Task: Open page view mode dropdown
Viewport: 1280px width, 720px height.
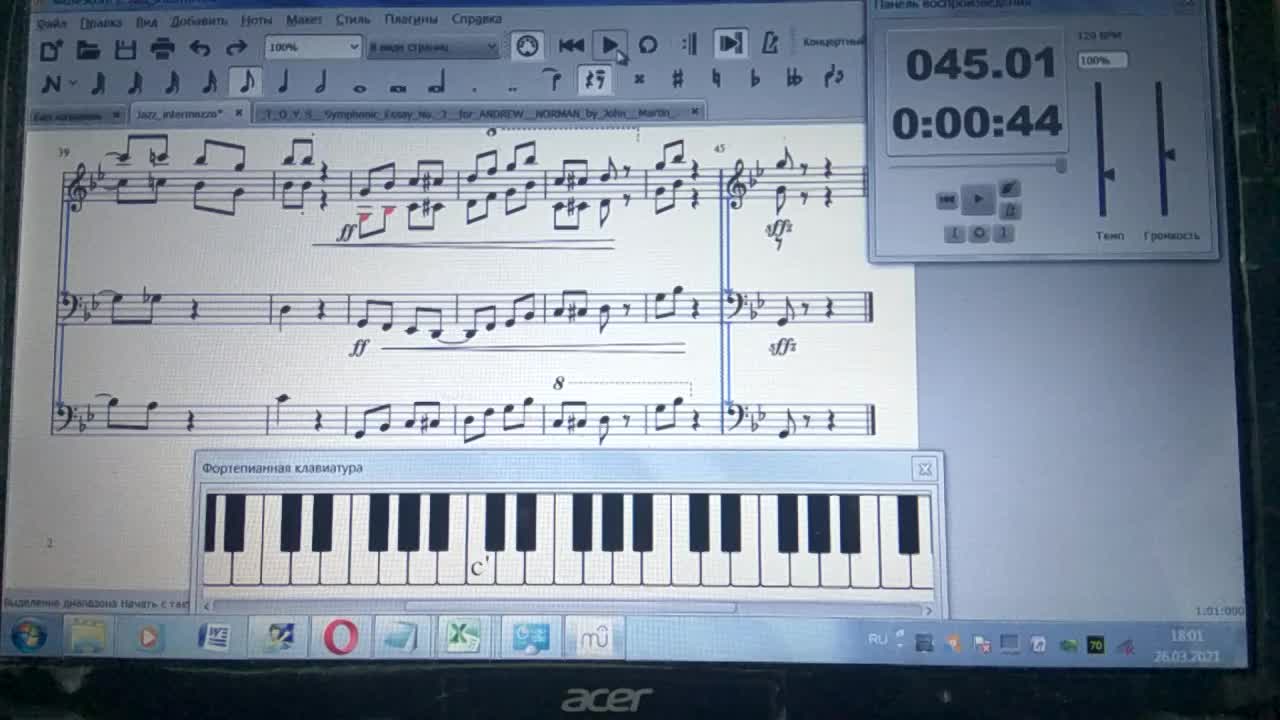Action: 432,47
